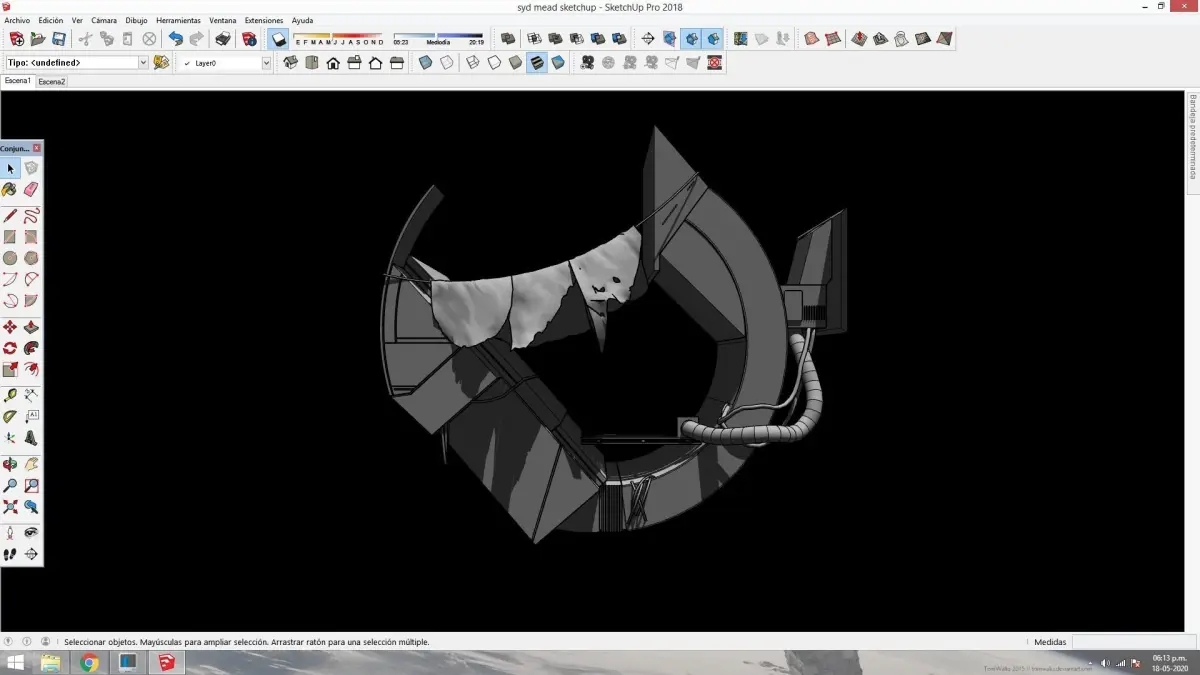Enable Shaded With Textures style
This screenshot has width=1200, height=675.
point(537,62)
